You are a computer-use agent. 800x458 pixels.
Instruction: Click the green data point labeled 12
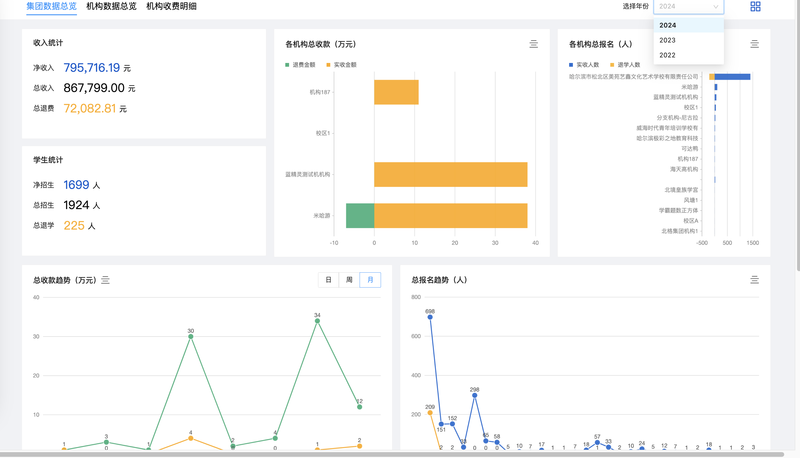point(360,407)
